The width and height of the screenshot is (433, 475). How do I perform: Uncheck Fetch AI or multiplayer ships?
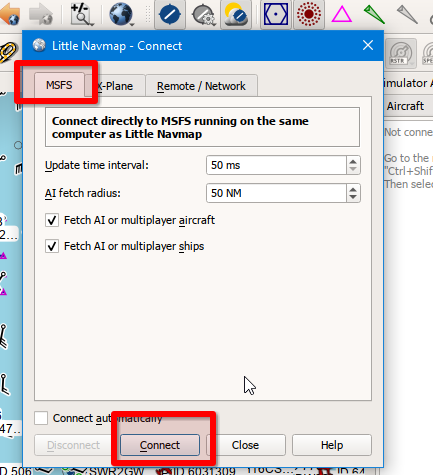click(52, 246)
